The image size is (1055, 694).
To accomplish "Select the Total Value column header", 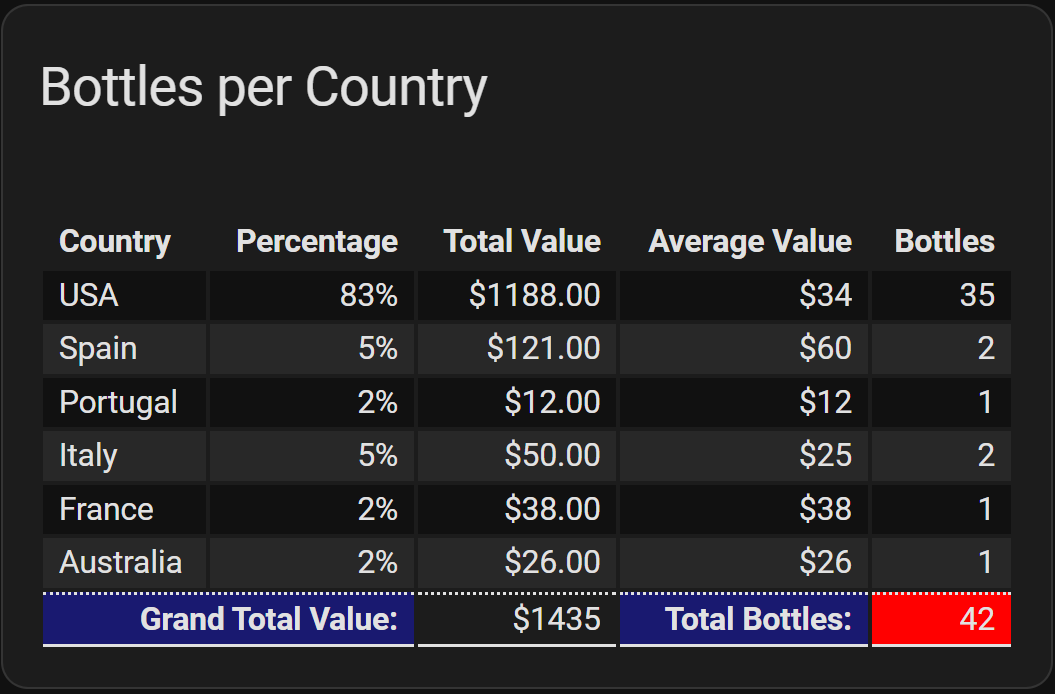I will (x=522, y=241).
